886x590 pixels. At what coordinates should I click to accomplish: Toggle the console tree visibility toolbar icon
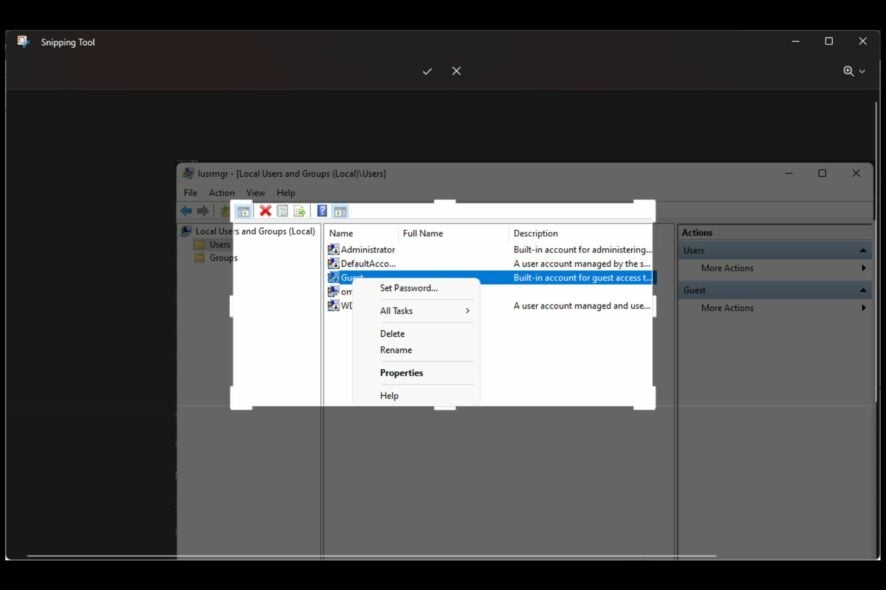point(243,210)
